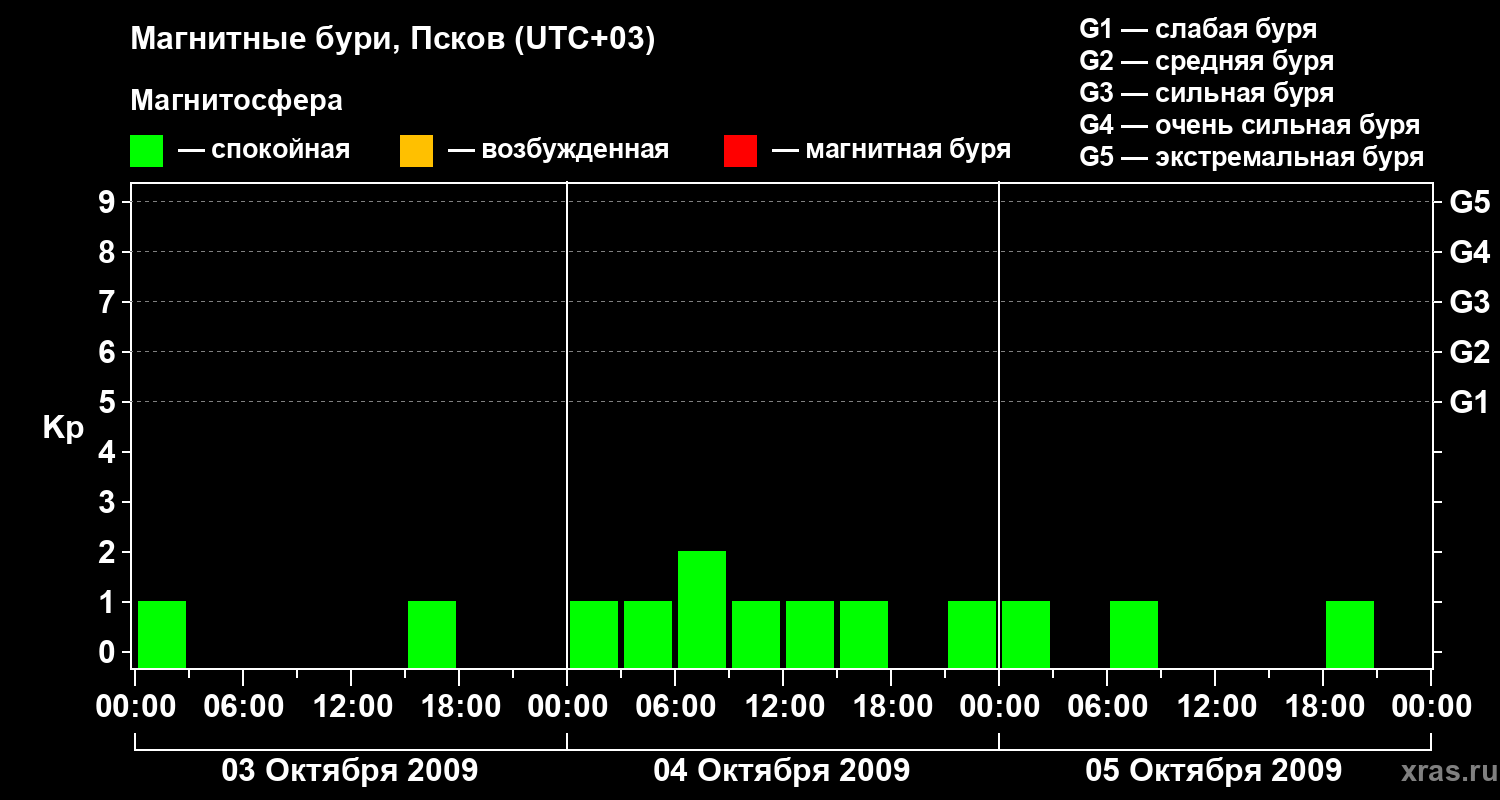Click the 00:00–03:00 bar on 04 Октября
Screen dimensions: 1500x800
tap(594, 634)
